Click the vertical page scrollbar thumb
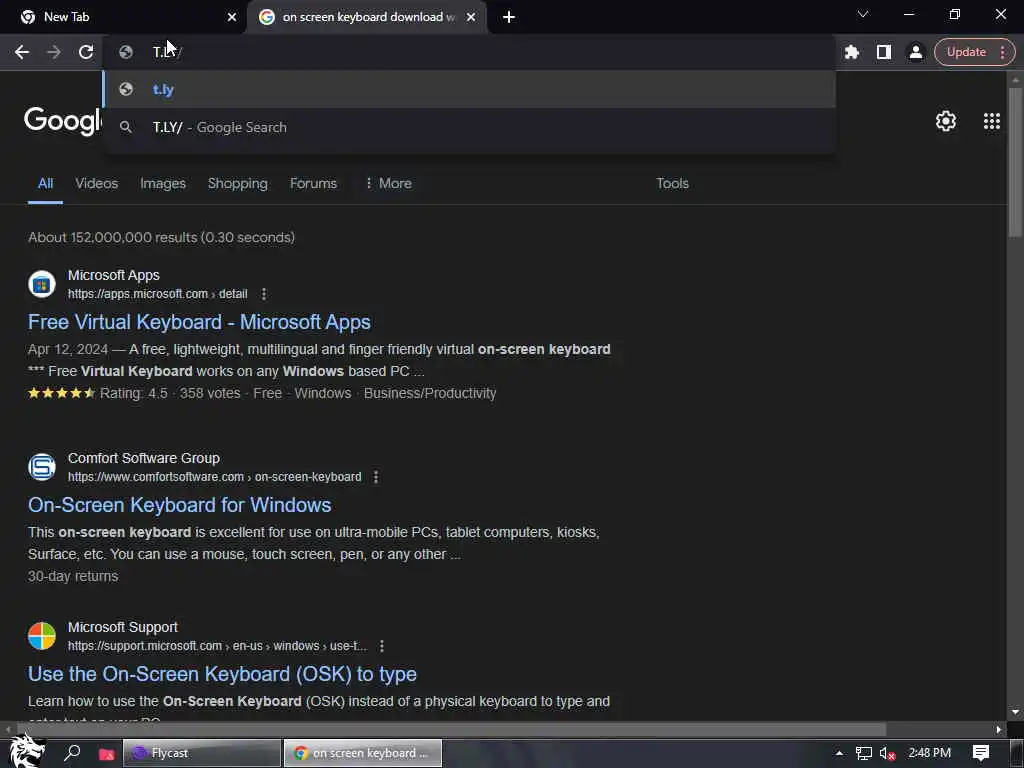This screenshot has width=1024, height=768. (x=1015, y=161)
